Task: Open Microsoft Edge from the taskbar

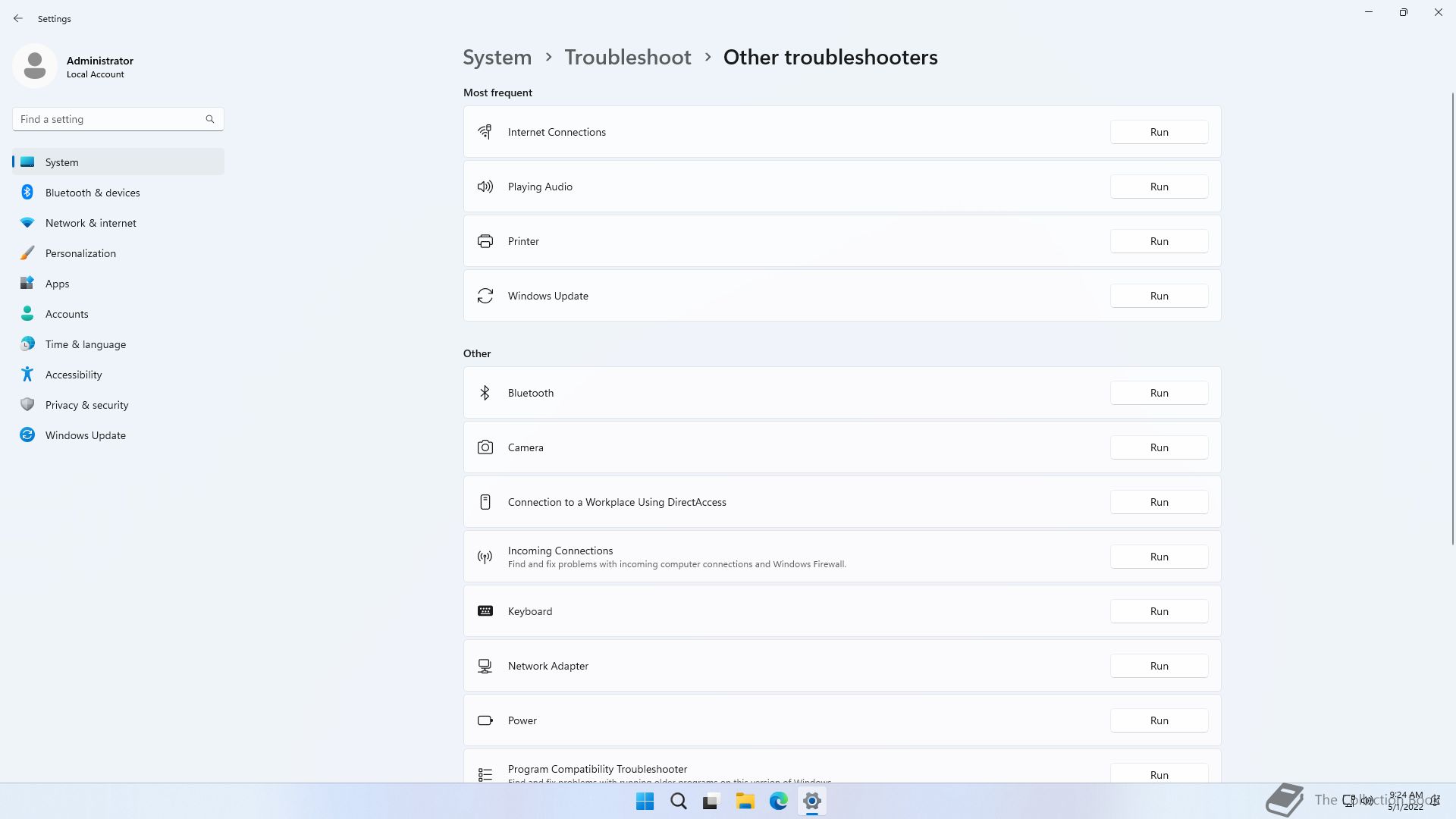Action: [778, 801]
